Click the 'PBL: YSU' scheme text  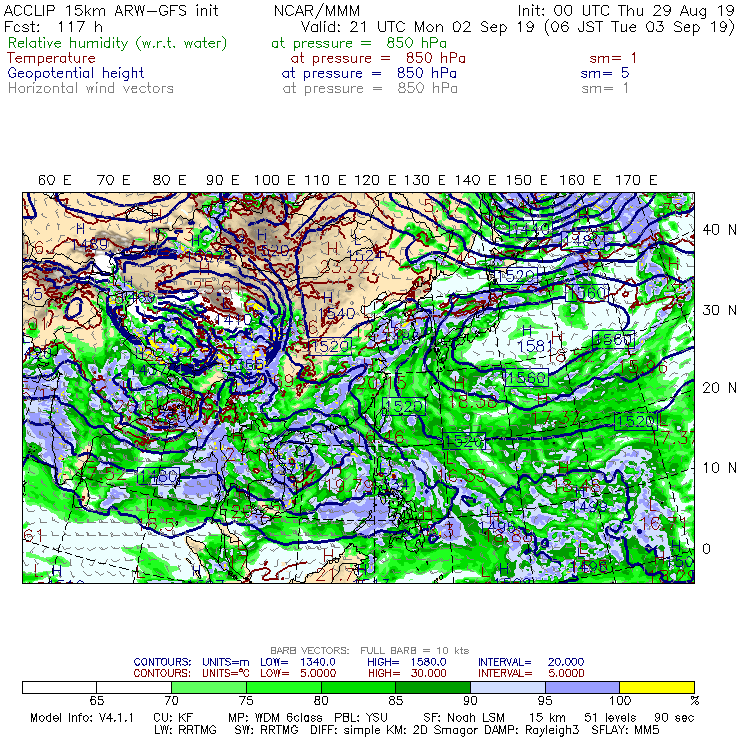tap(361, 718)
